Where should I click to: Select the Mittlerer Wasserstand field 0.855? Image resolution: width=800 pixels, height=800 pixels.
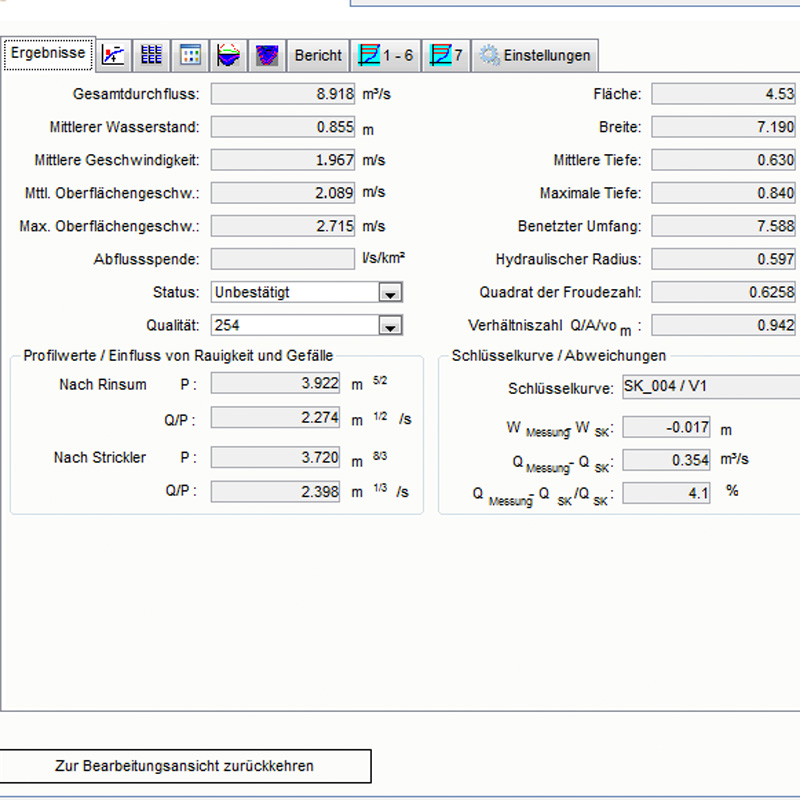tap(283, 127)
